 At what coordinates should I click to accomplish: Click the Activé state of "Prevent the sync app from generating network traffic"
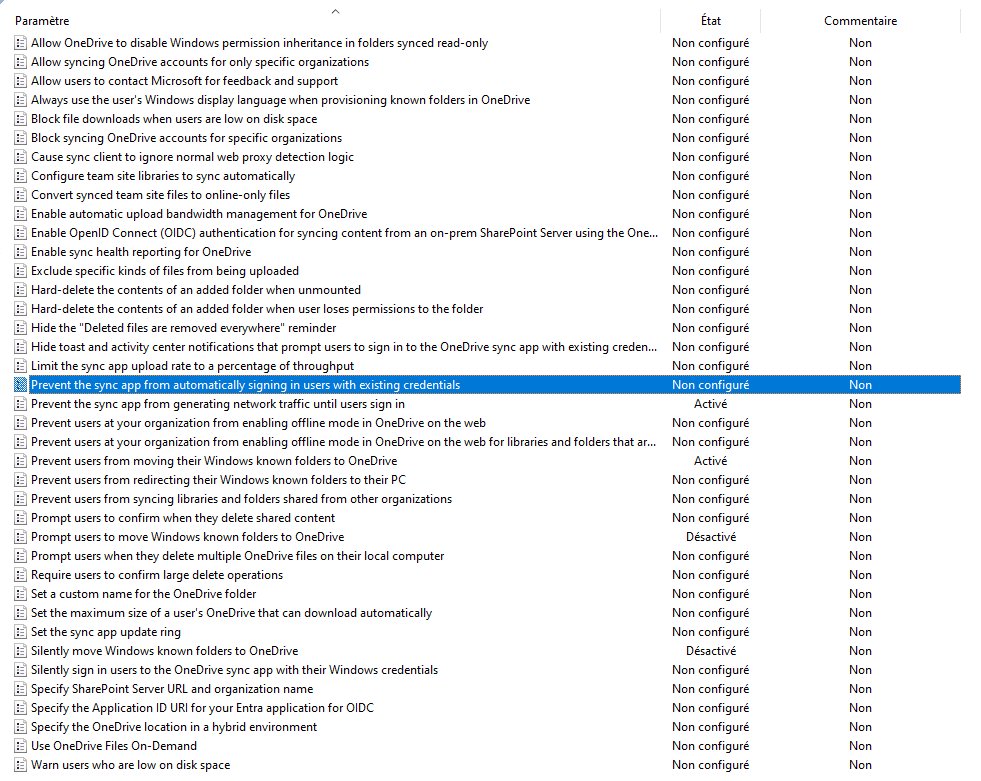click(711, 404)
